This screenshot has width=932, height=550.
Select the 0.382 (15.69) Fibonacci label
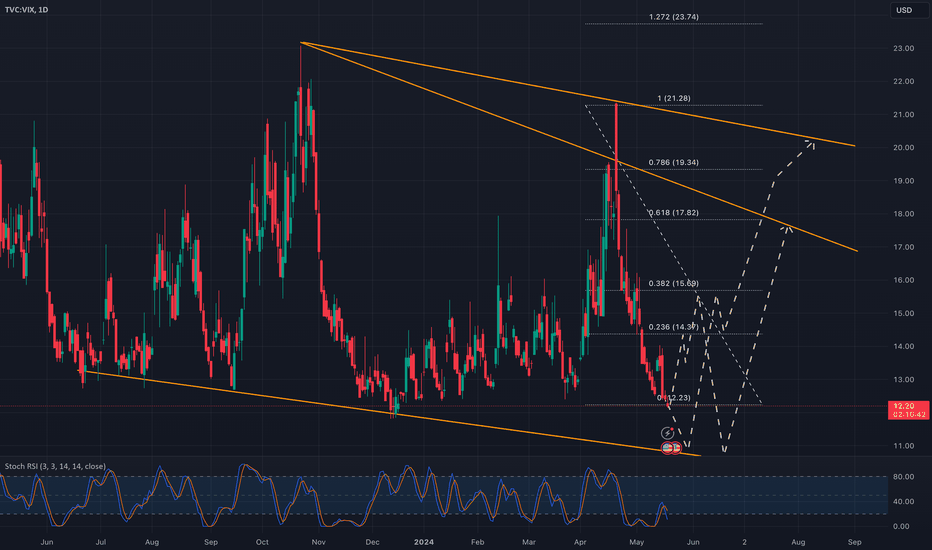pos(673,284)
